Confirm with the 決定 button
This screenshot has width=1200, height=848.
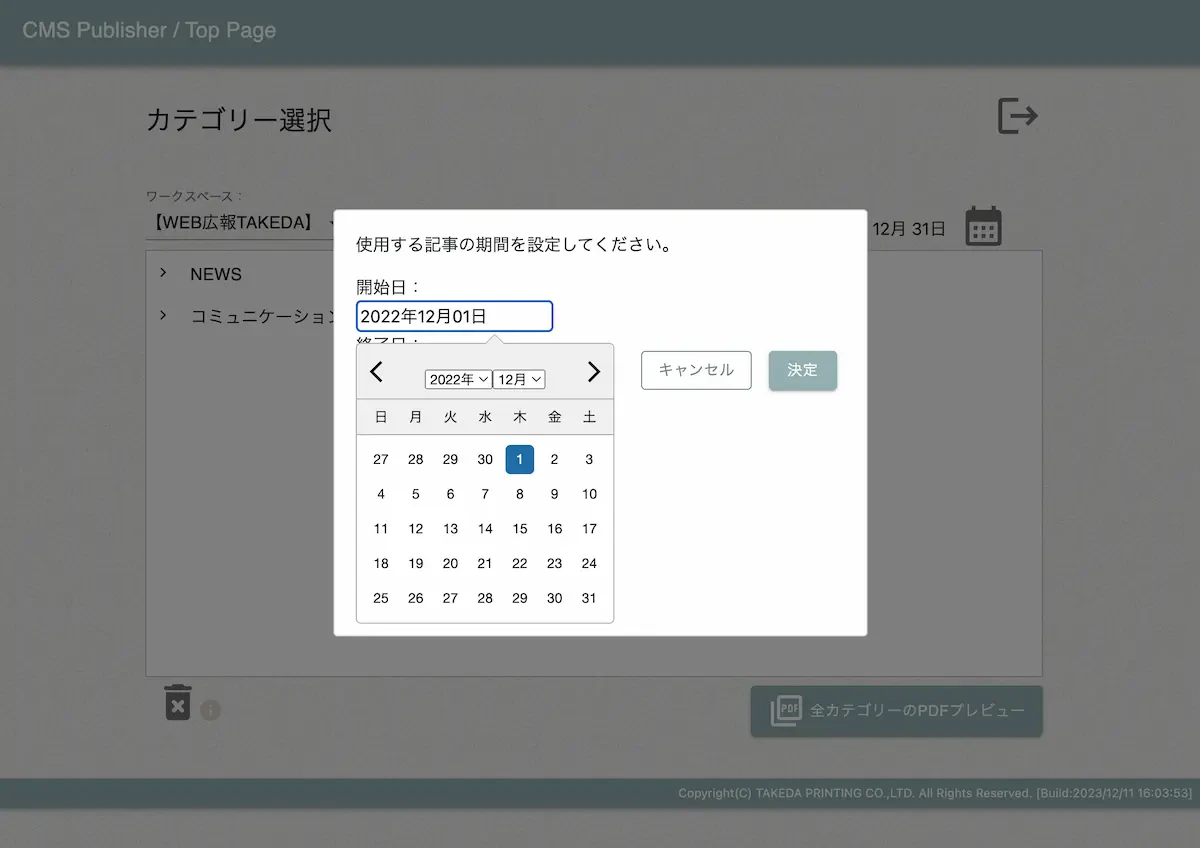802,370
